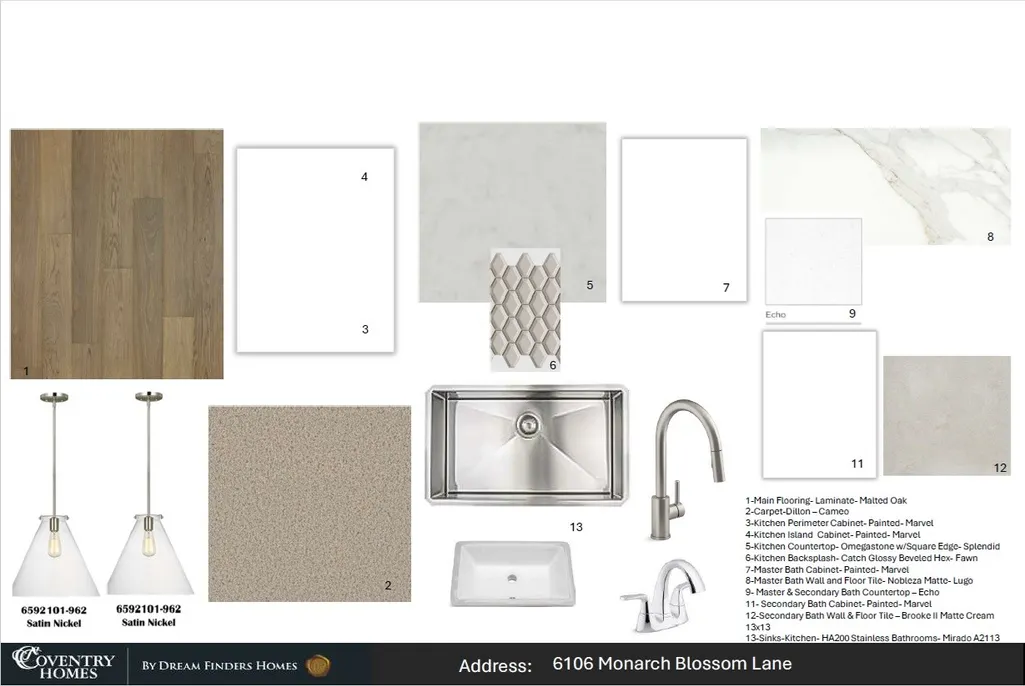
Task: Click the Coventry Homes logo
Action: tap(63, 664)
